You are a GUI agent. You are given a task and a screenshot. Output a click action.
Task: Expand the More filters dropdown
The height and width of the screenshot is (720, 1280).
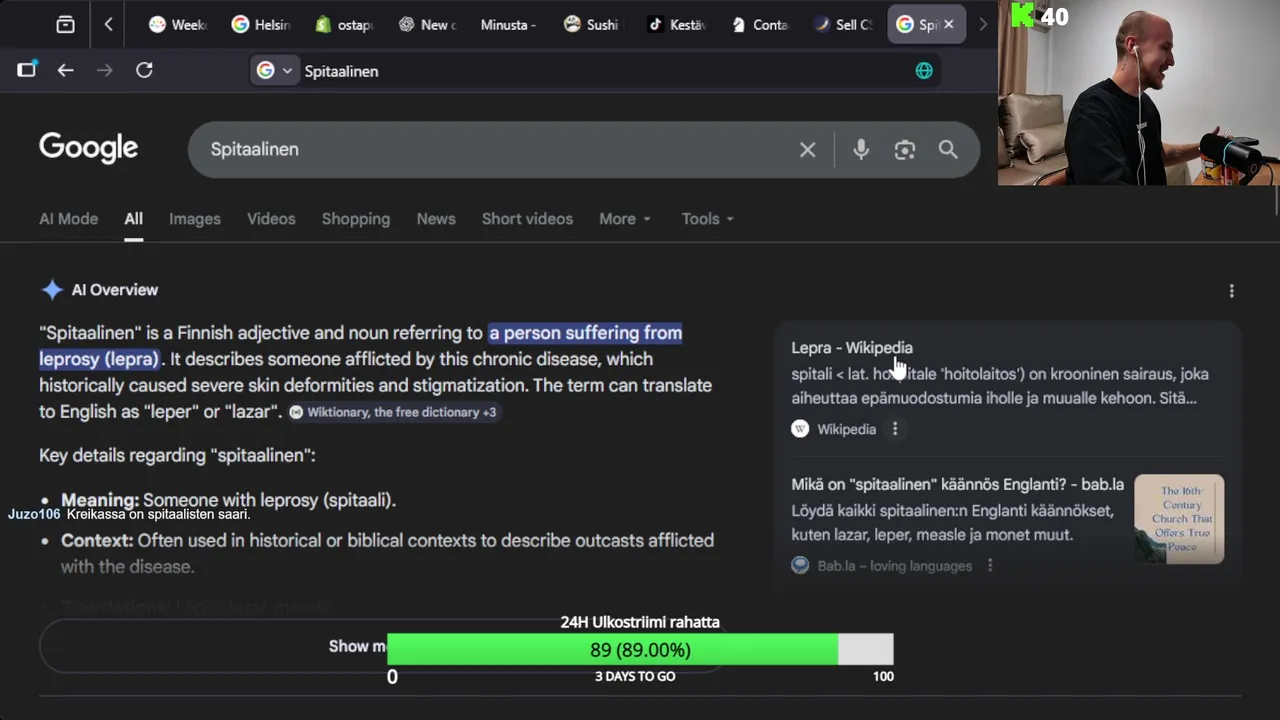point(625,219)
